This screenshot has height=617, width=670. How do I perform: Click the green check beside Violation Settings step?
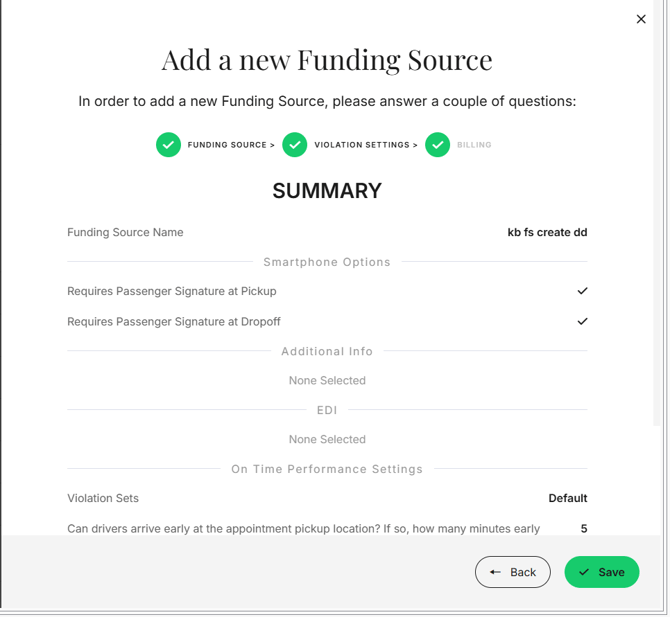pos(294,145)
